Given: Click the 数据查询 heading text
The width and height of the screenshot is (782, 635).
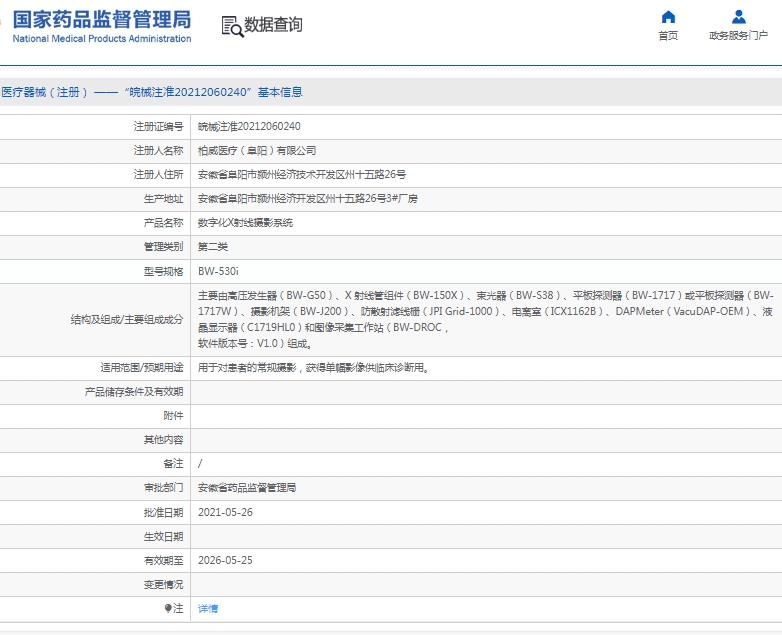Looking at the screenshot, I should pyautogui.click(x=273, y=24).
